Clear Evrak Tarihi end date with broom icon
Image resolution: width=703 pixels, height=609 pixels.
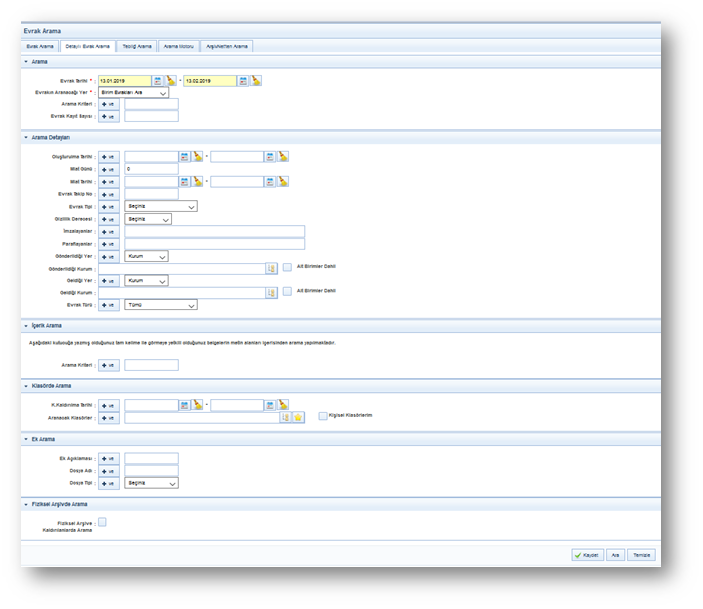click(256, 80)
